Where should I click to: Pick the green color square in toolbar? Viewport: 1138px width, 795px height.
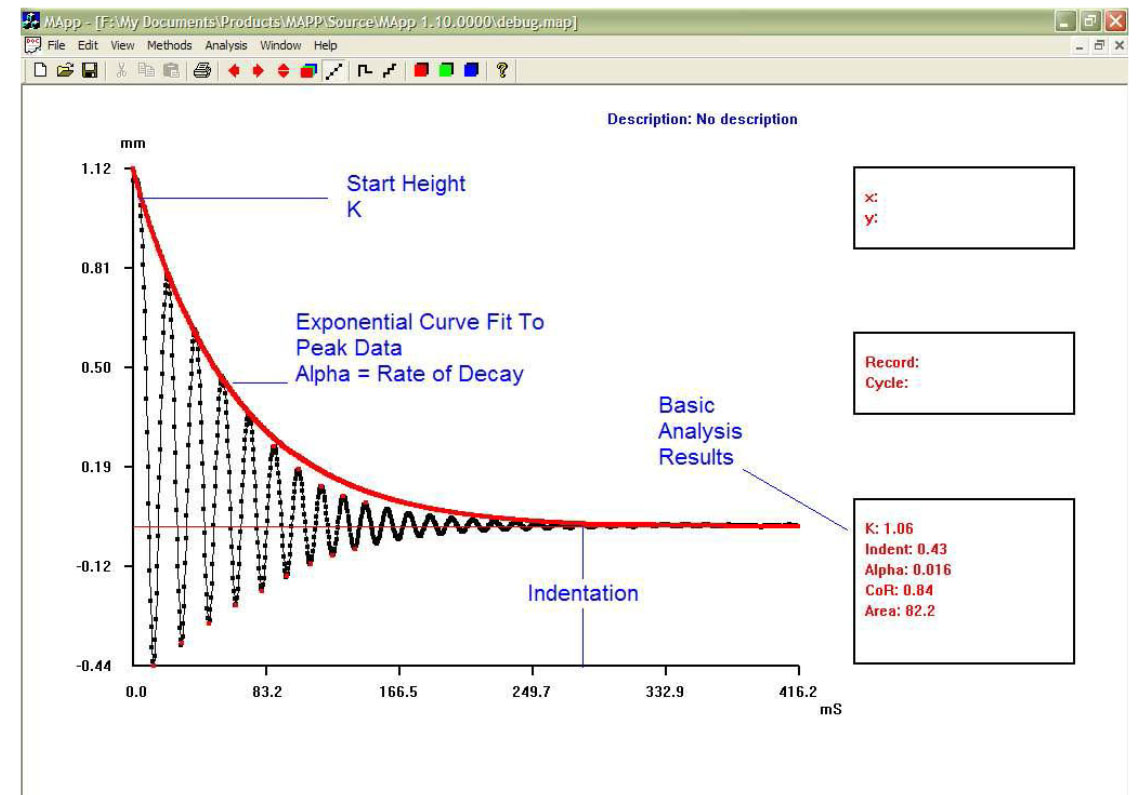point(447,70)
